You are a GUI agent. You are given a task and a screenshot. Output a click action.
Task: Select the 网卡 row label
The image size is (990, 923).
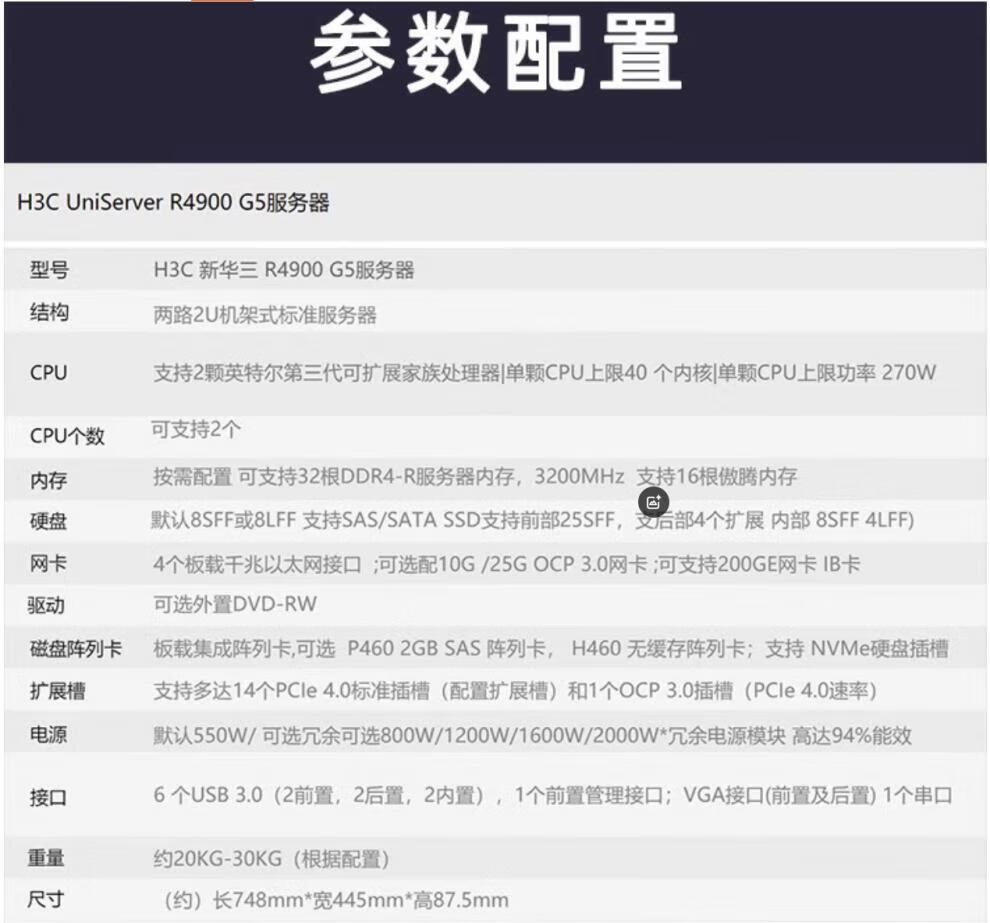point(49,564)
